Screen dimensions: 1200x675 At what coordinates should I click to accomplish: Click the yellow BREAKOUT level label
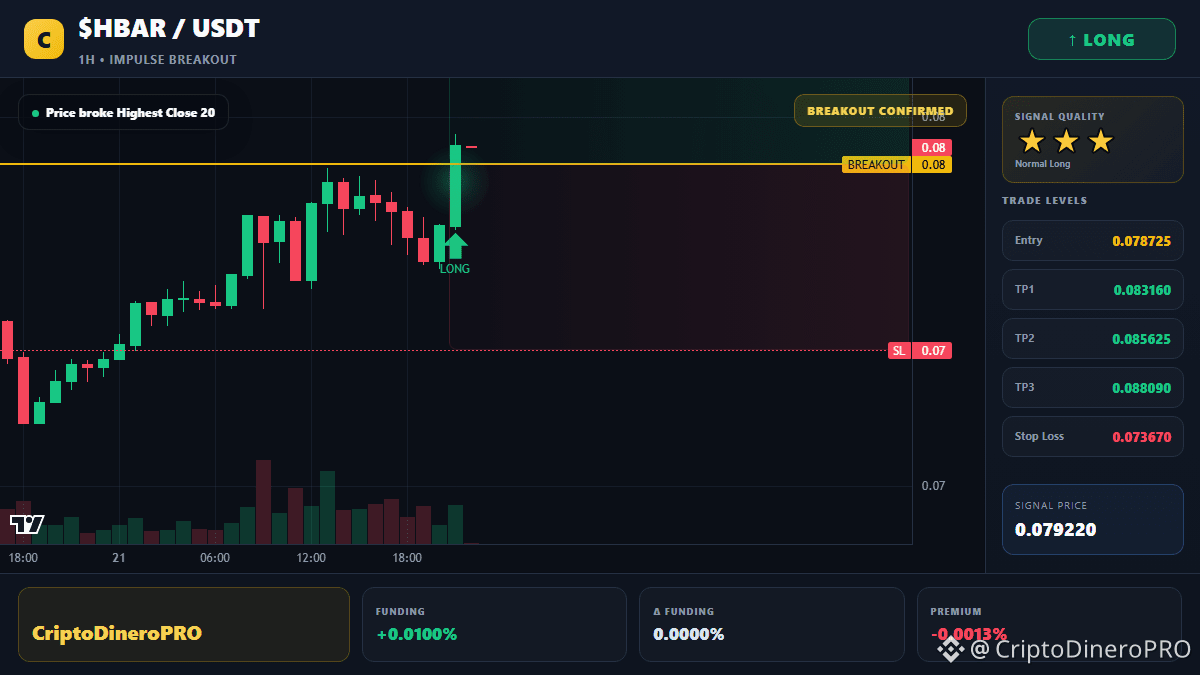point(876,165)
